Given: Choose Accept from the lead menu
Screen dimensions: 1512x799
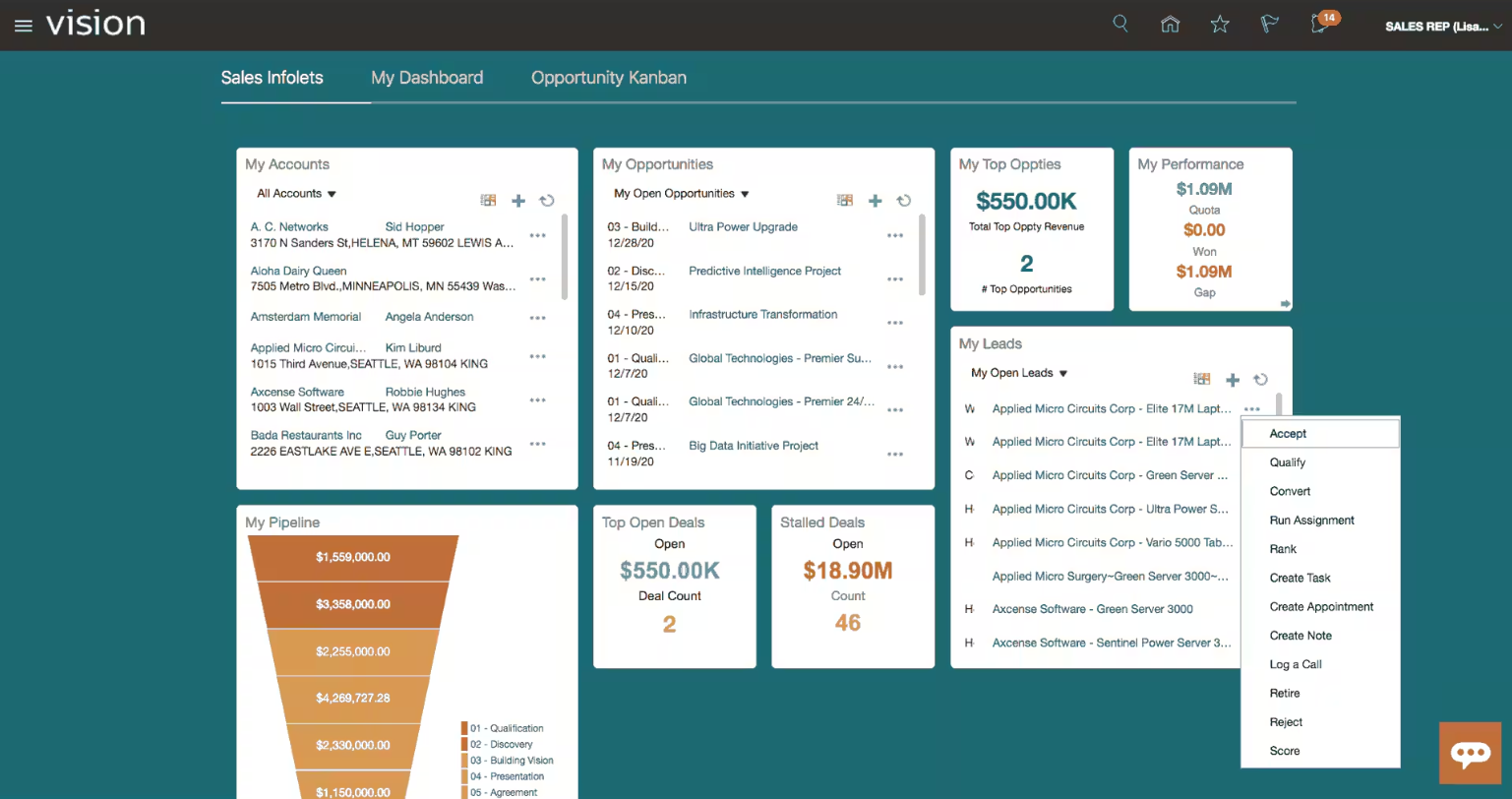Looking at the screenshot, I should click(x=1320, y=434).
